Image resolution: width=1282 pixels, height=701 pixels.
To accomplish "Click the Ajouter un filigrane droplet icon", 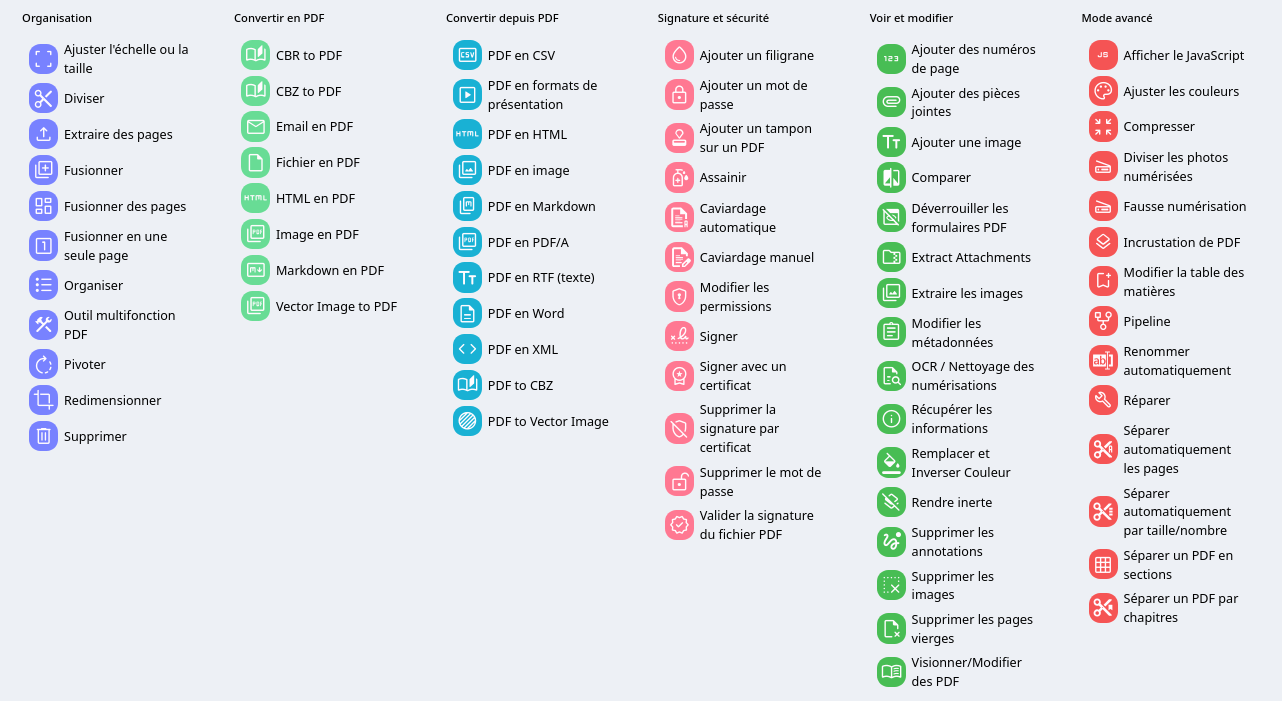I will (x=679, y=55).
